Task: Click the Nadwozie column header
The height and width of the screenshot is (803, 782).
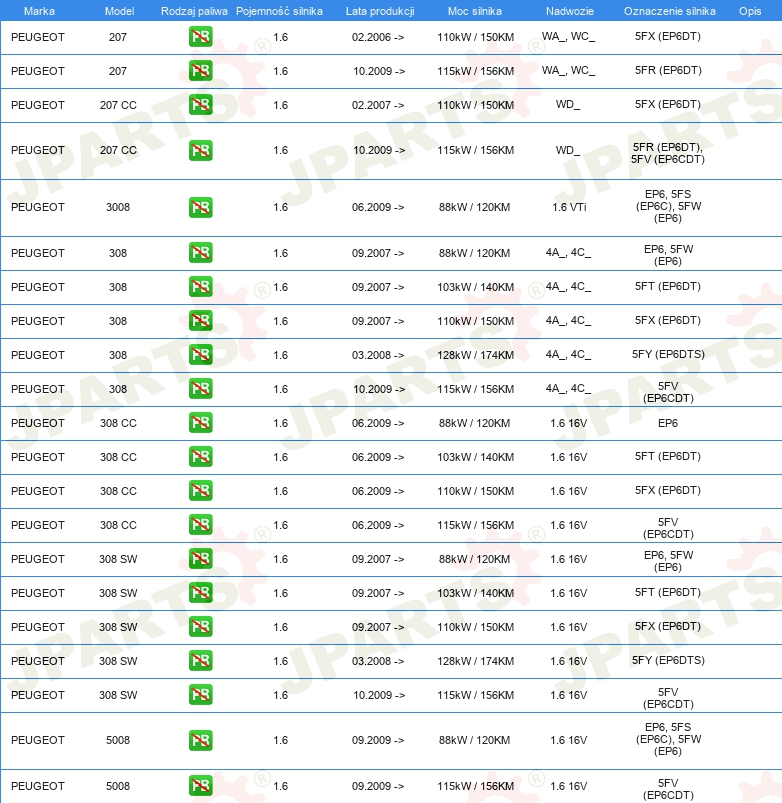Action: point(569,11)
